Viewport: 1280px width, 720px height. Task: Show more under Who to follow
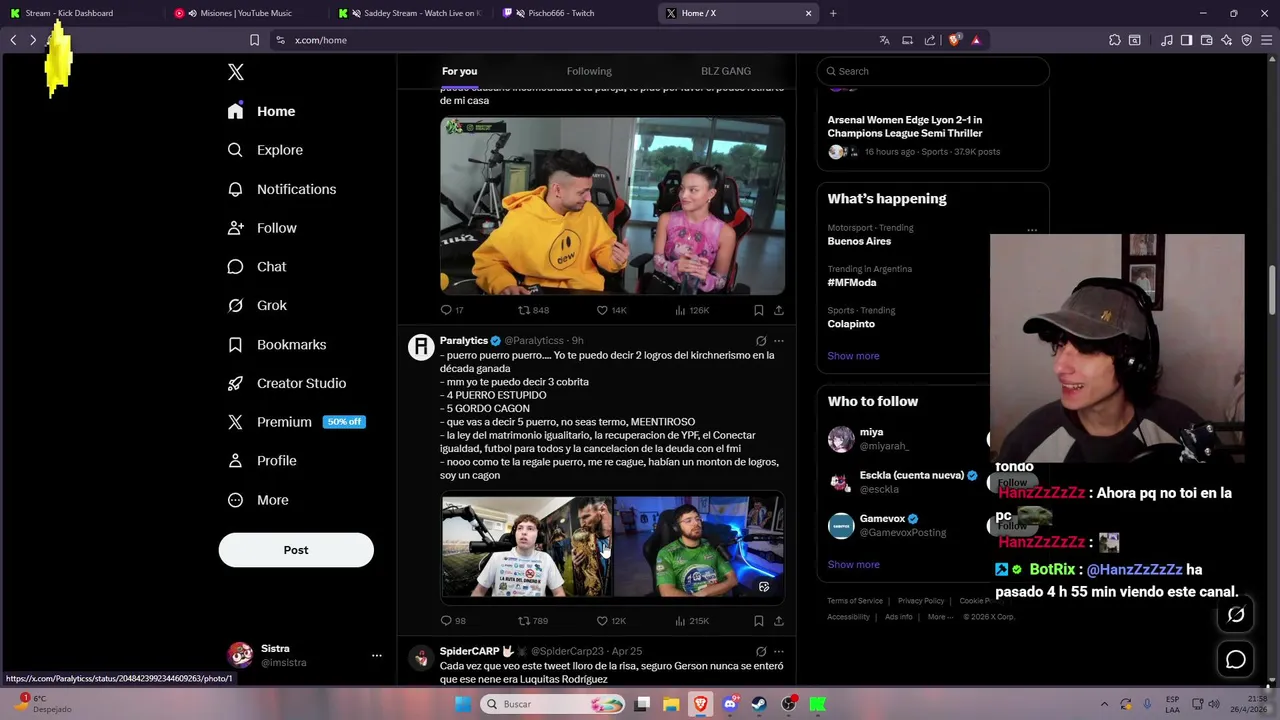[853, 565]
